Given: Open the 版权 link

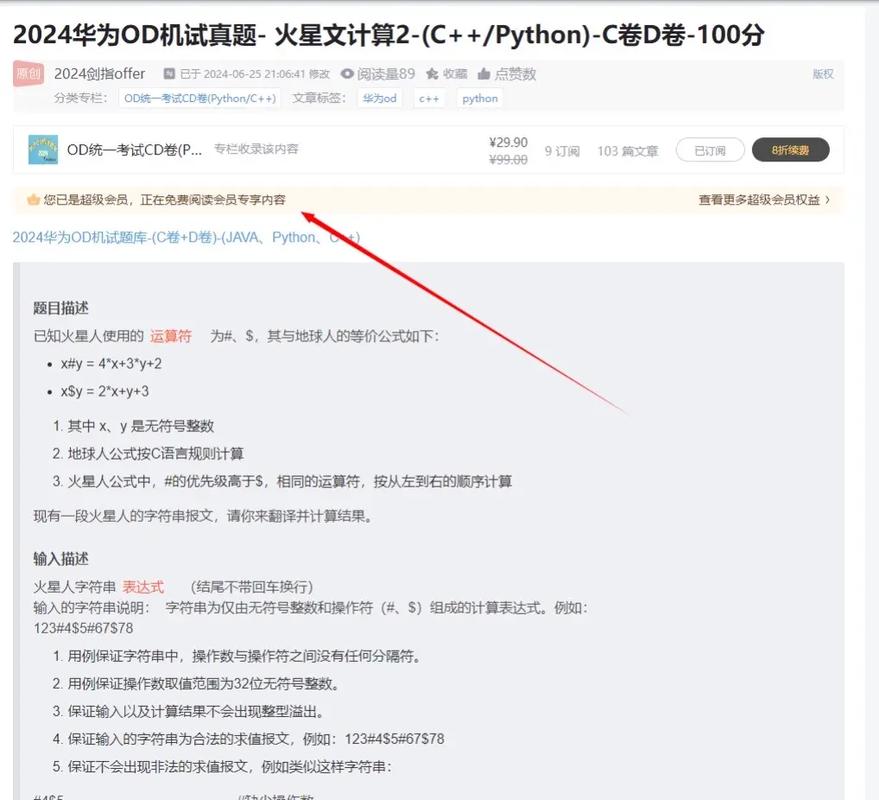Looking at the screenshot, I should (x=823, y=73).
